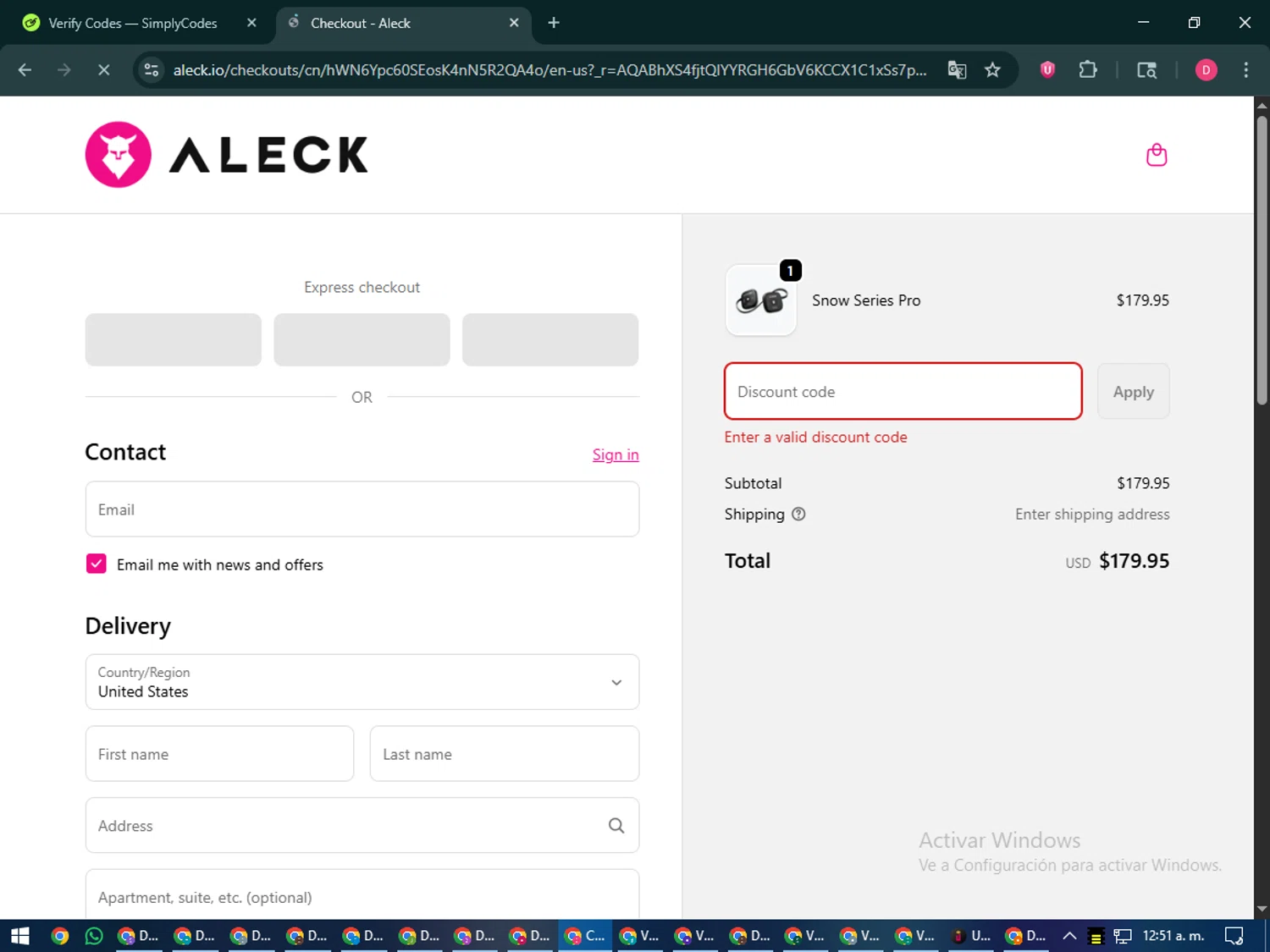Go back to the previous page
Viewport: 1270px width, 952px height.
pyautogui.click(x=25, y=70)
